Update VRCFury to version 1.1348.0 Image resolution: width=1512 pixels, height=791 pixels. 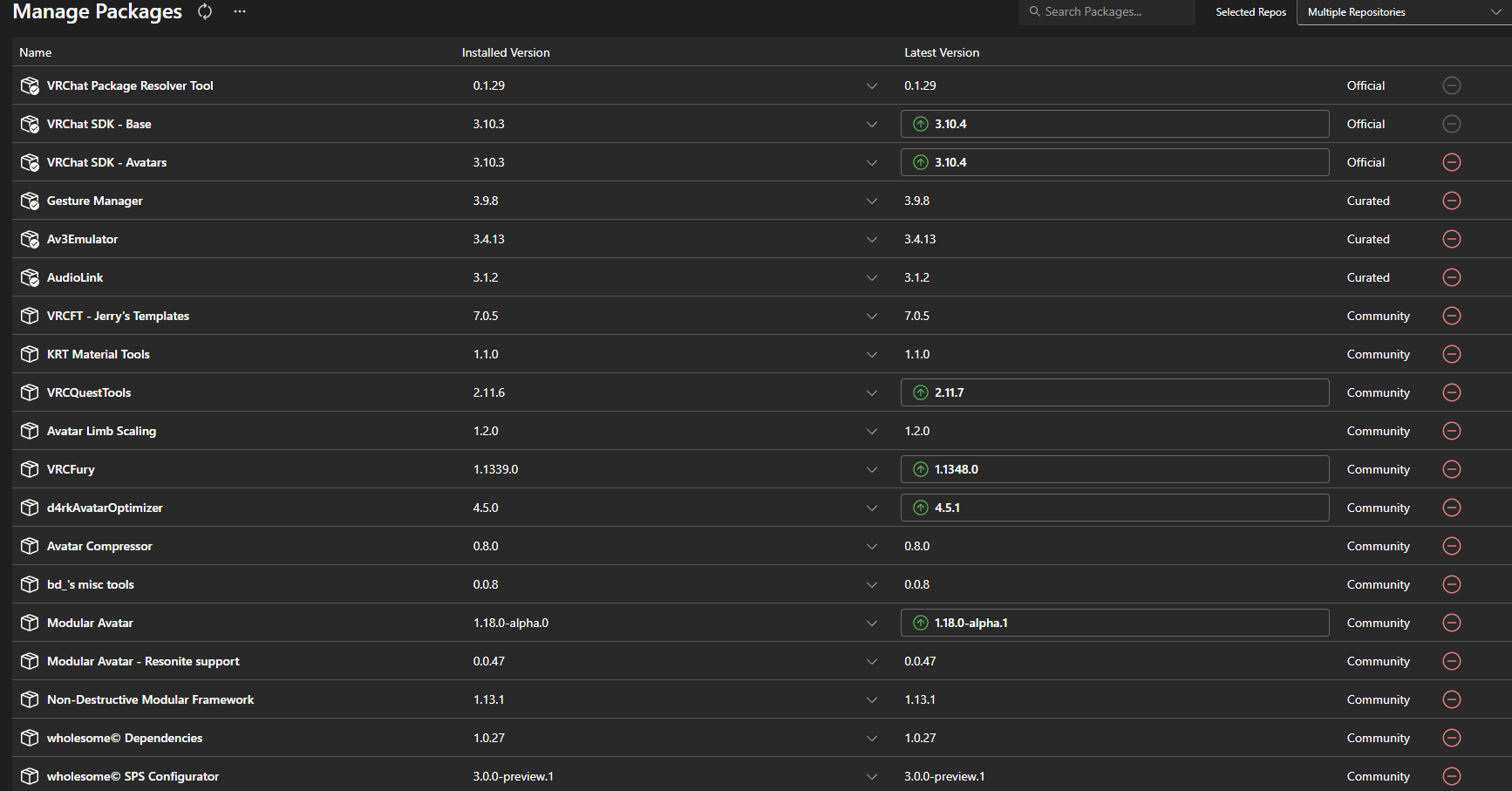point(1114,469)
